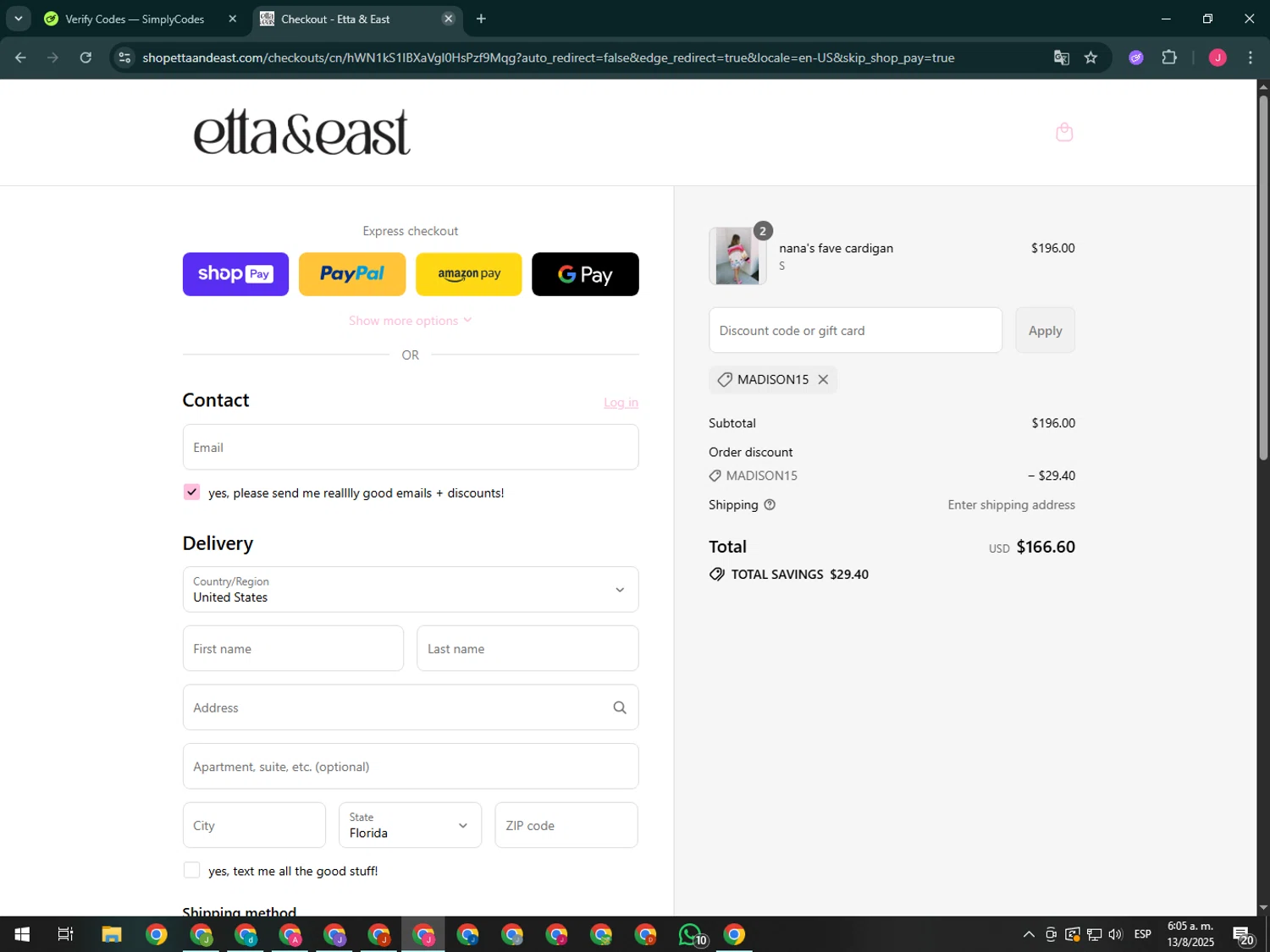Pay with Amazon Pay
This screenshot has height=952, width=1270.
469,274
